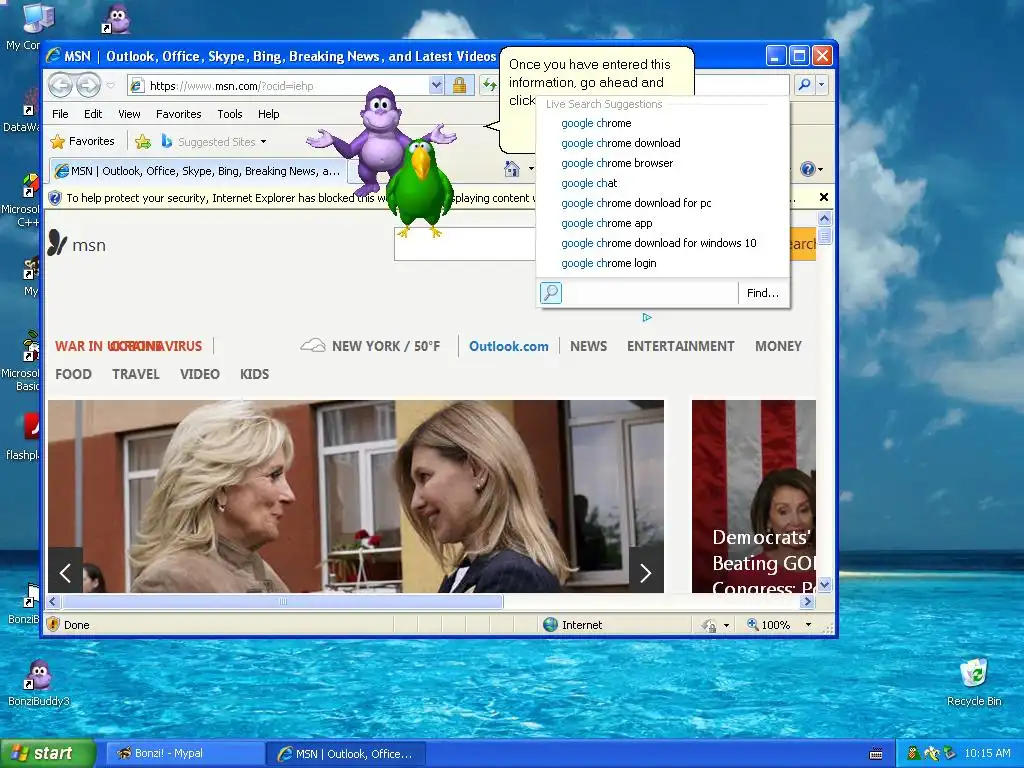This screenshot has width=1024, height=768.
Task: Click the horizontal scrollbar thumb
Action: 282,601
